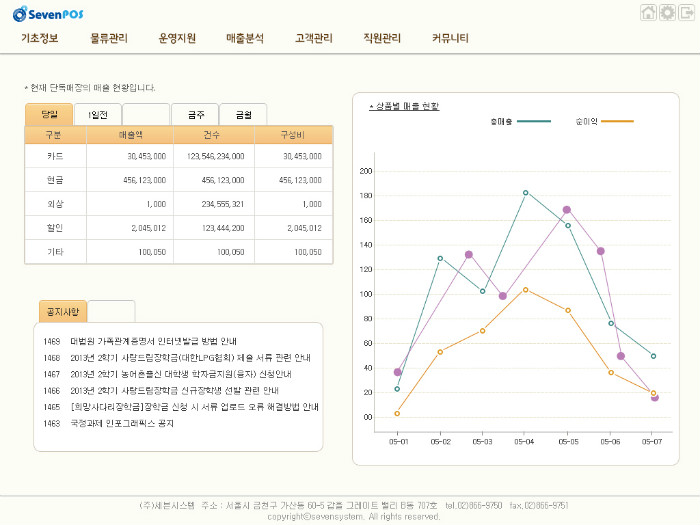The height and width of the screenshot is (525, 700).
Task: Open settings via the gear icon
Action: 667,12
